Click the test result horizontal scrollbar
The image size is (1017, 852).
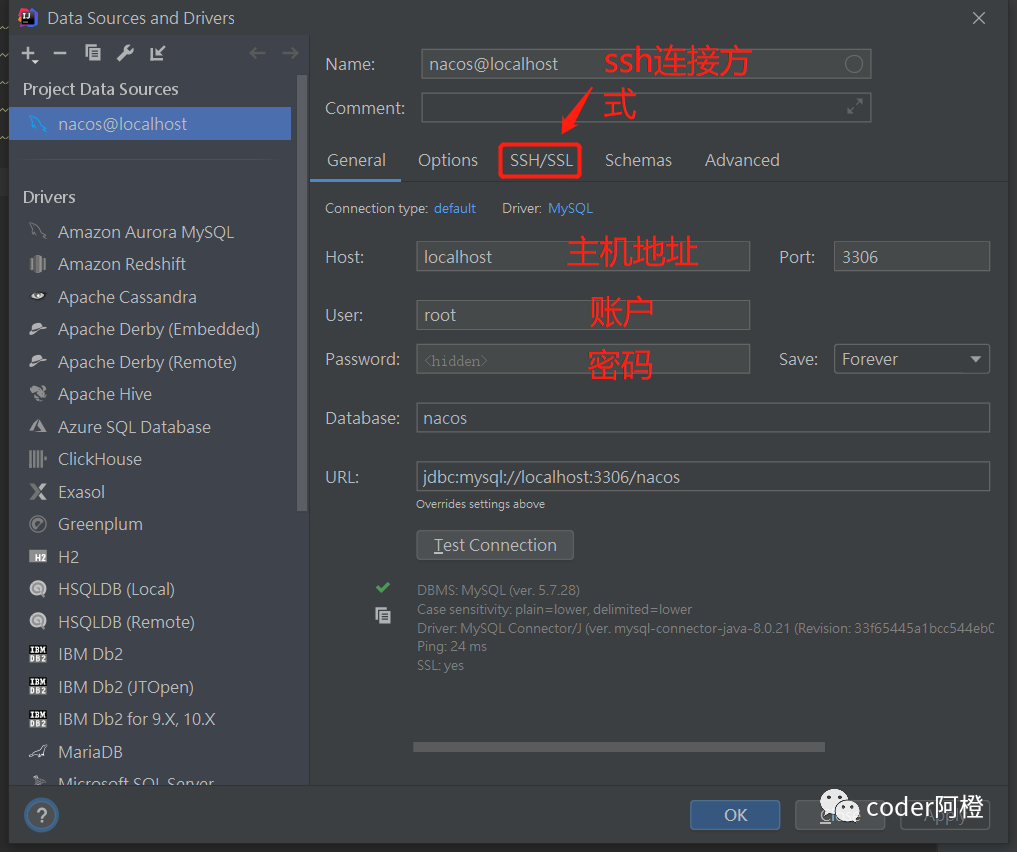pos(619,747)
